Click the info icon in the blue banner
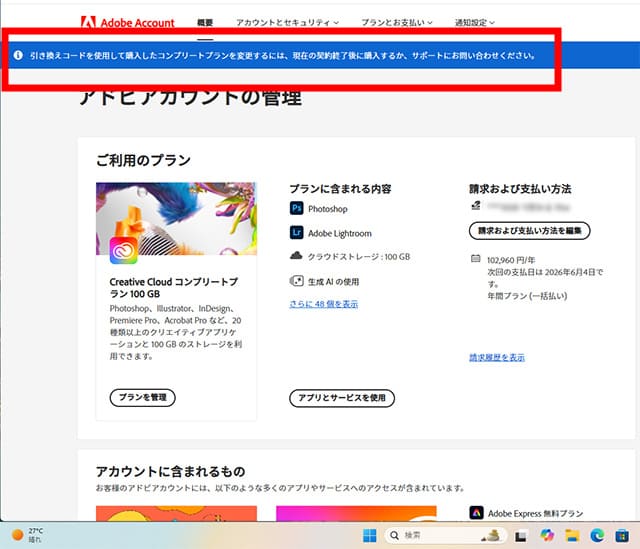Image resolution: width=640 pixels, height=549 pixels. (x=18, y=55)
